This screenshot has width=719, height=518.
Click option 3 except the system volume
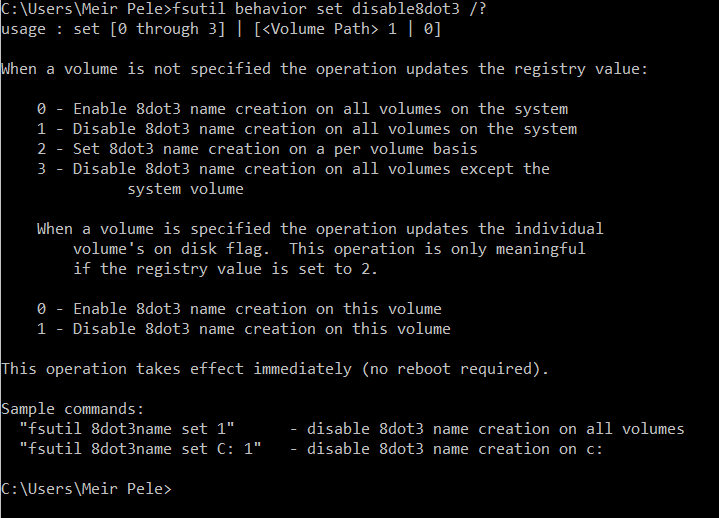293,169
